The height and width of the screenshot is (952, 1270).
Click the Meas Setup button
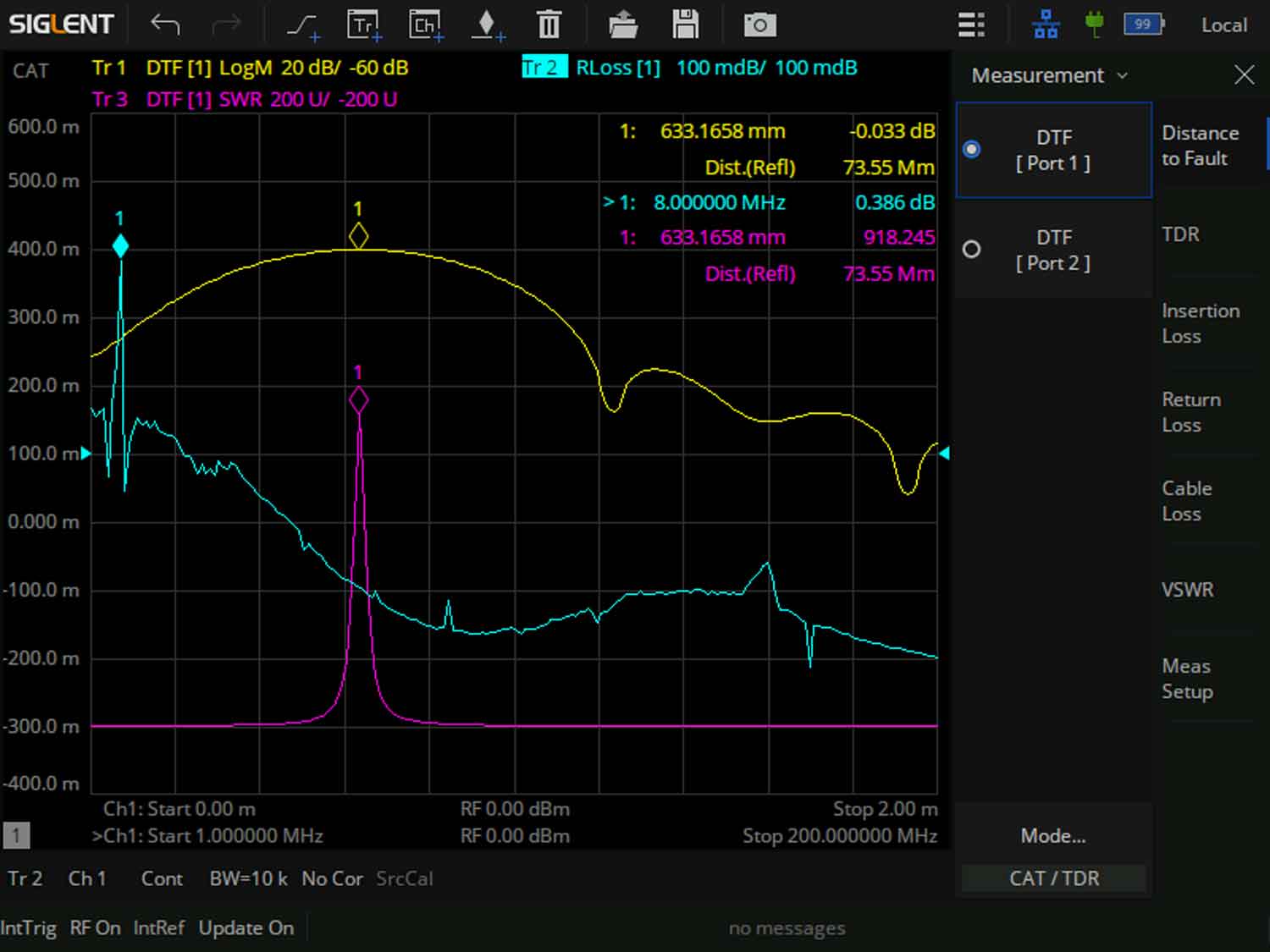coord(1187,679)
